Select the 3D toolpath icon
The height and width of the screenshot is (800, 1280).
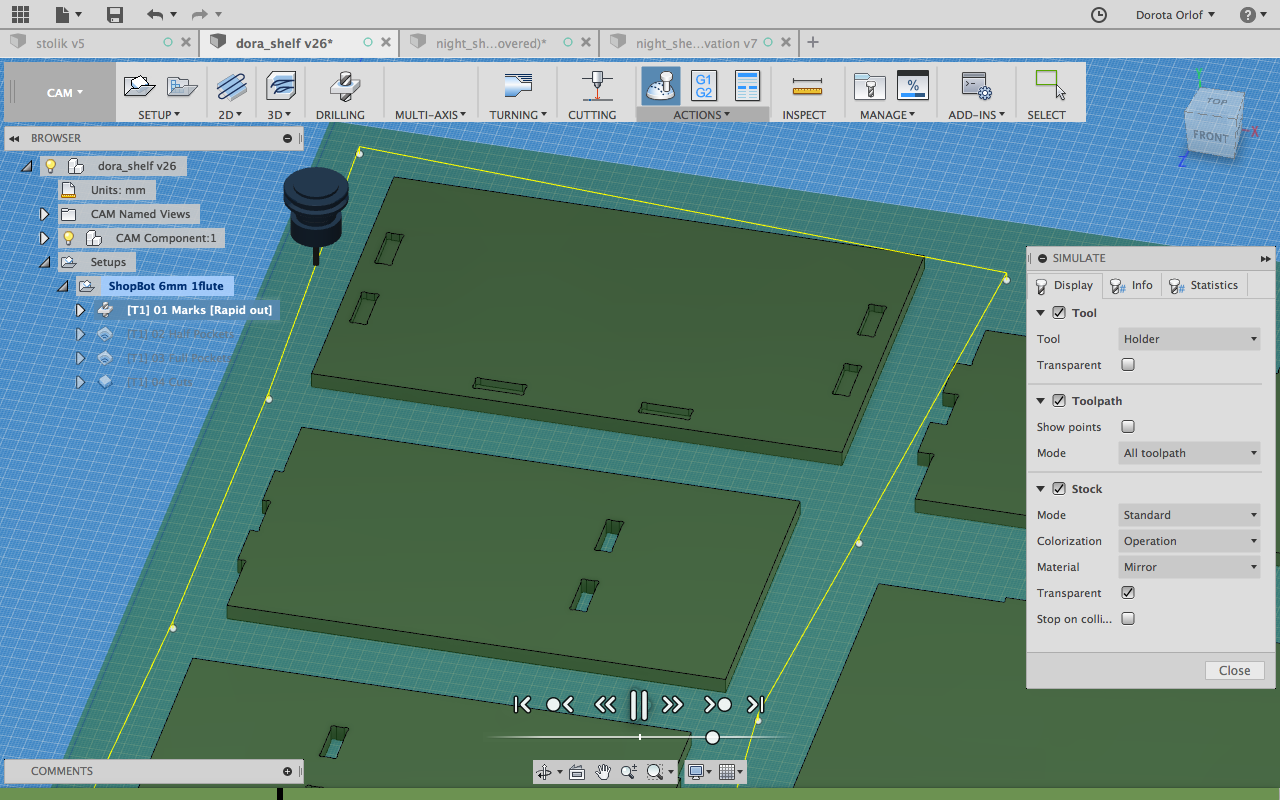click(281, 86)
